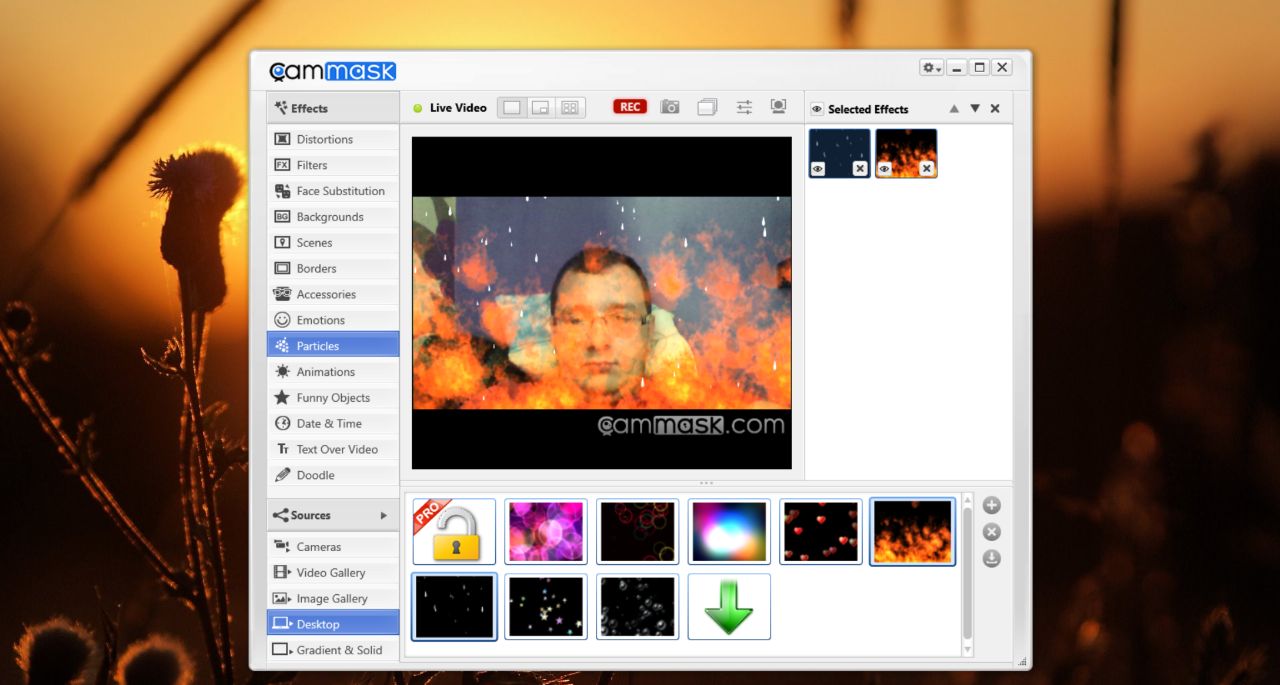Choose Gradient & Solid source
Viewport: 1280px width, 685px height.
(x=333, y=650)
